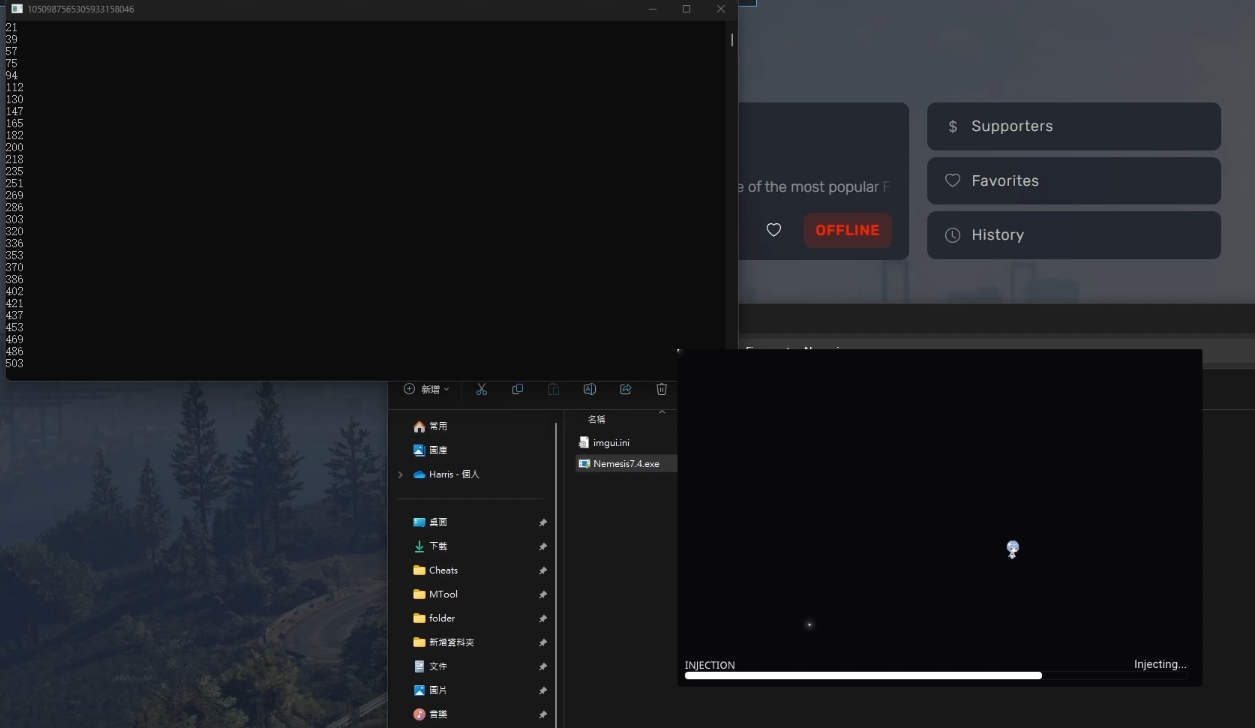Expand the Harris - 個人 OneDrive tree node

coord(401,474)
